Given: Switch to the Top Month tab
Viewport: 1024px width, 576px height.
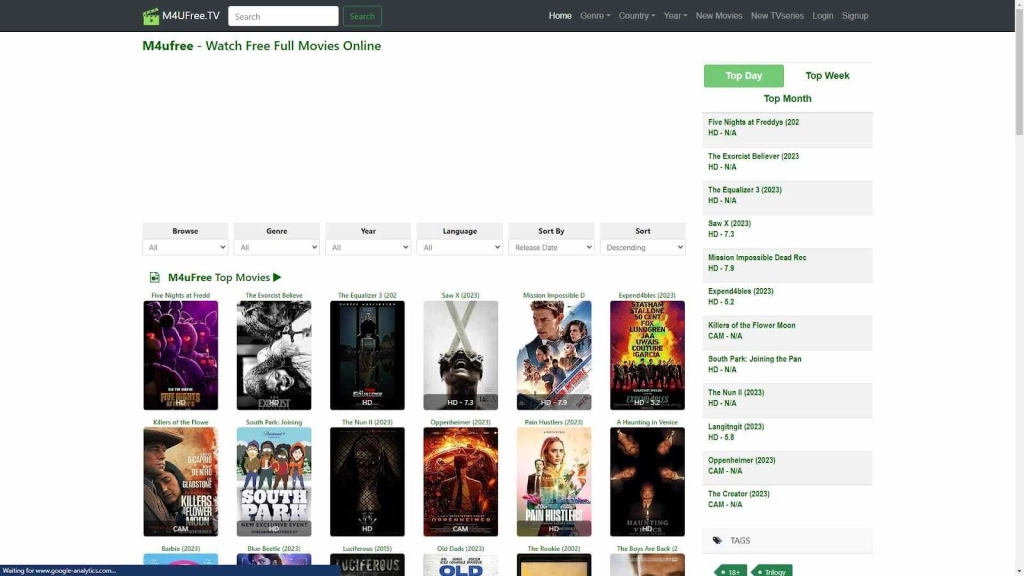Looking at the screenshot, I should pos(788,99).
